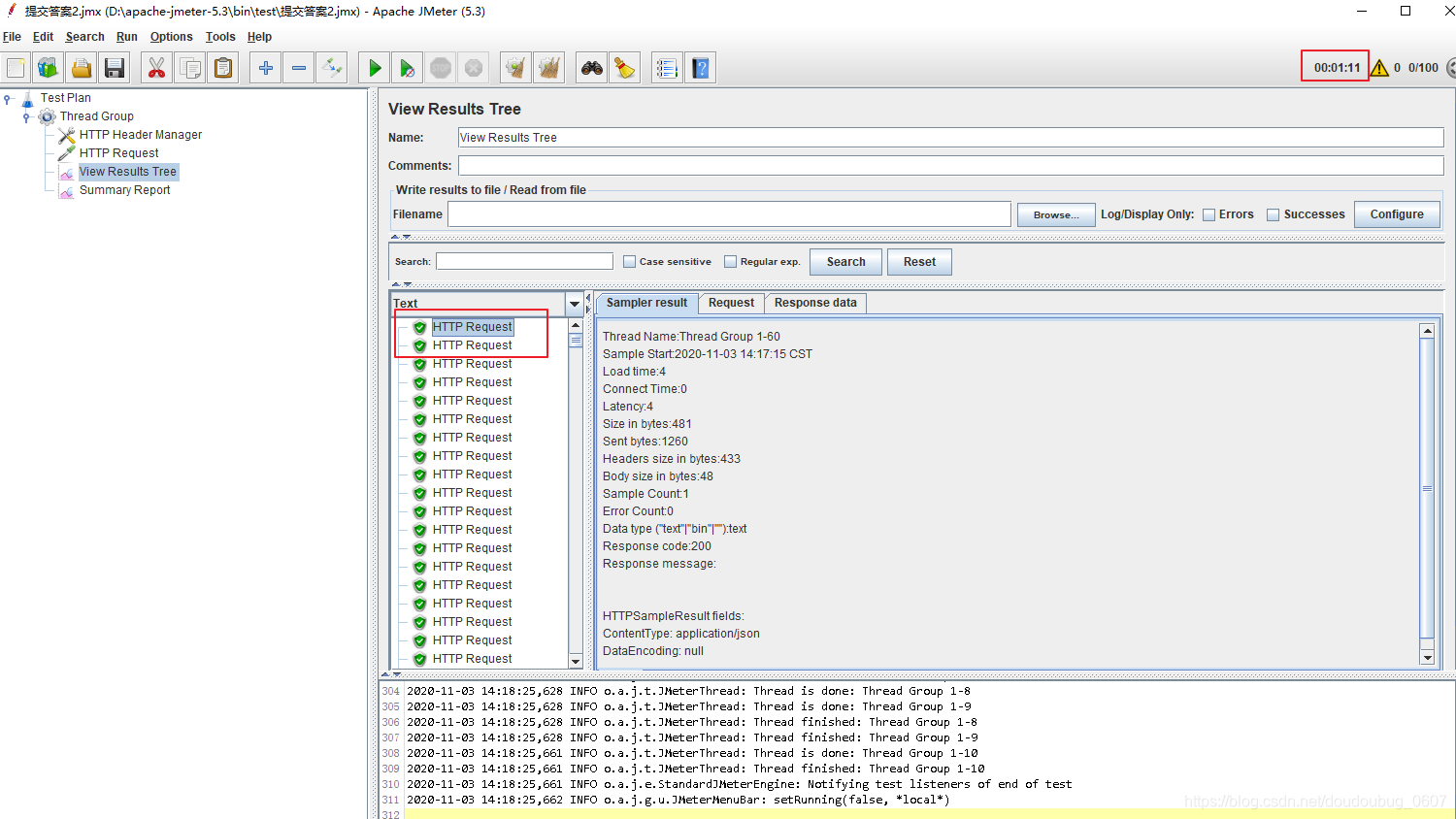Select Thread Group in the tree
This screenshot has width=1456, height=819.
(x=97, y=116)
